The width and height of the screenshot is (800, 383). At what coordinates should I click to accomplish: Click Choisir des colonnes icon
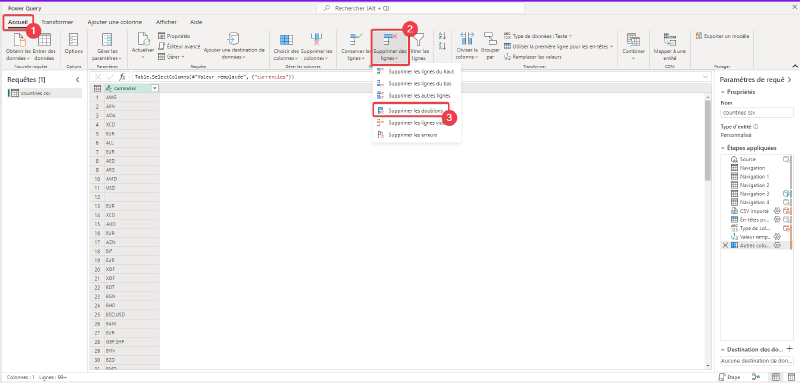tap(286, 40)
